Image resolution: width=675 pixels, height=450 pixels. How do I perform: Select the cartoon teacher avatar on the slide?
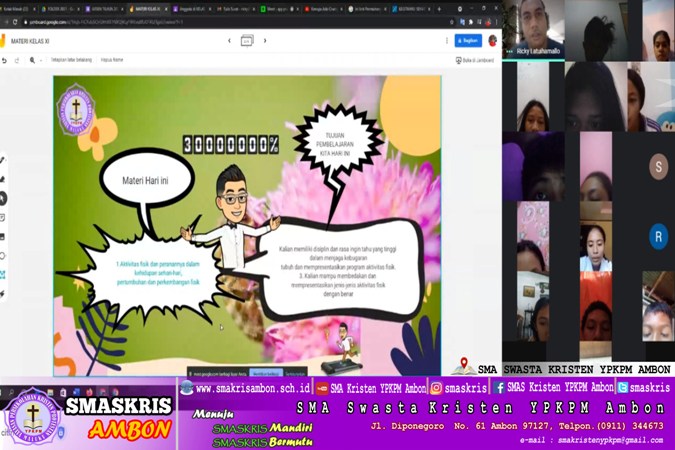coord(232,217)
